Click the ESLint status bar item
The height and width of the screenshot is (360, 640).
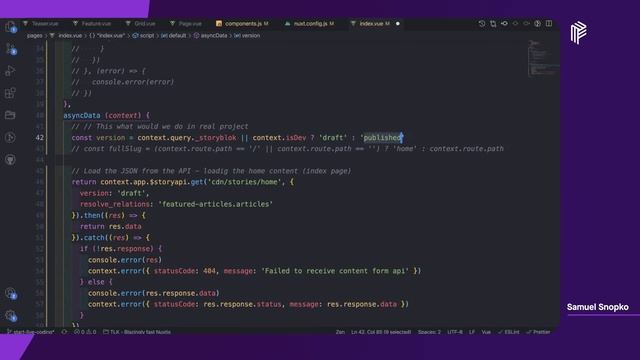click(x=509, y=332)
